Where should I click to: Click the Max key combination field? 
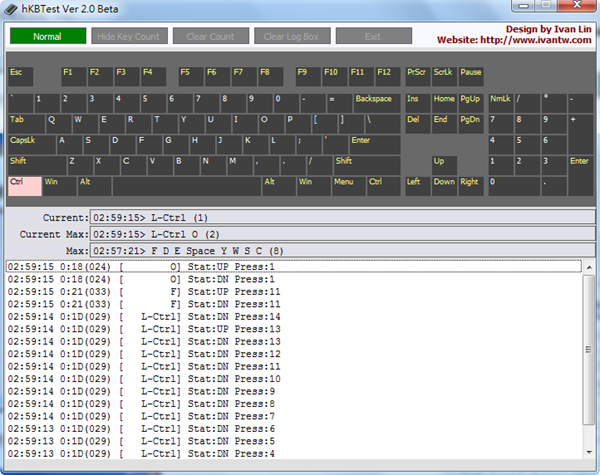342,251
